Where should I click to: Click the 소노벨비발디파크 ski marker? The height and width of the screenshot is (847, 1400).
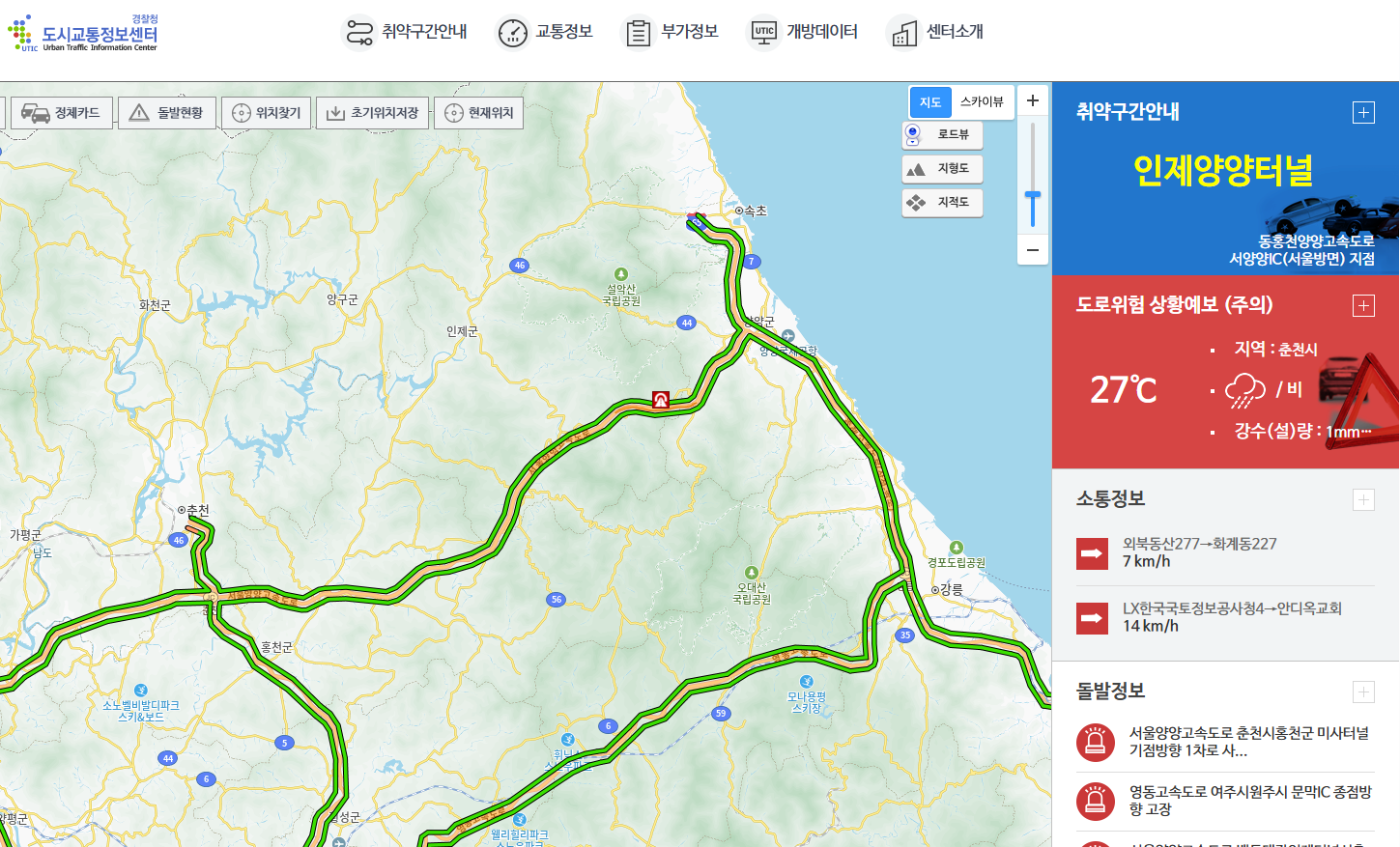[x=141, y=691]
